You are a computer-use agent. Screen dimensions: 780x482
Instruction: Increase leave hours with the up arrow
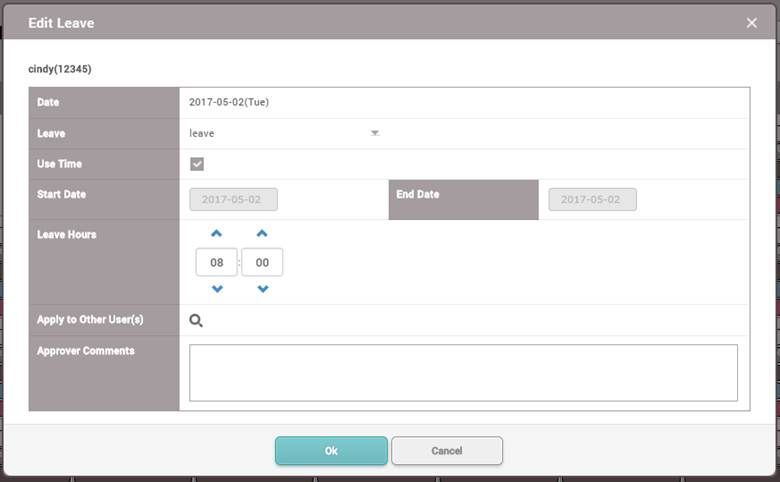[x=217, y=234]
